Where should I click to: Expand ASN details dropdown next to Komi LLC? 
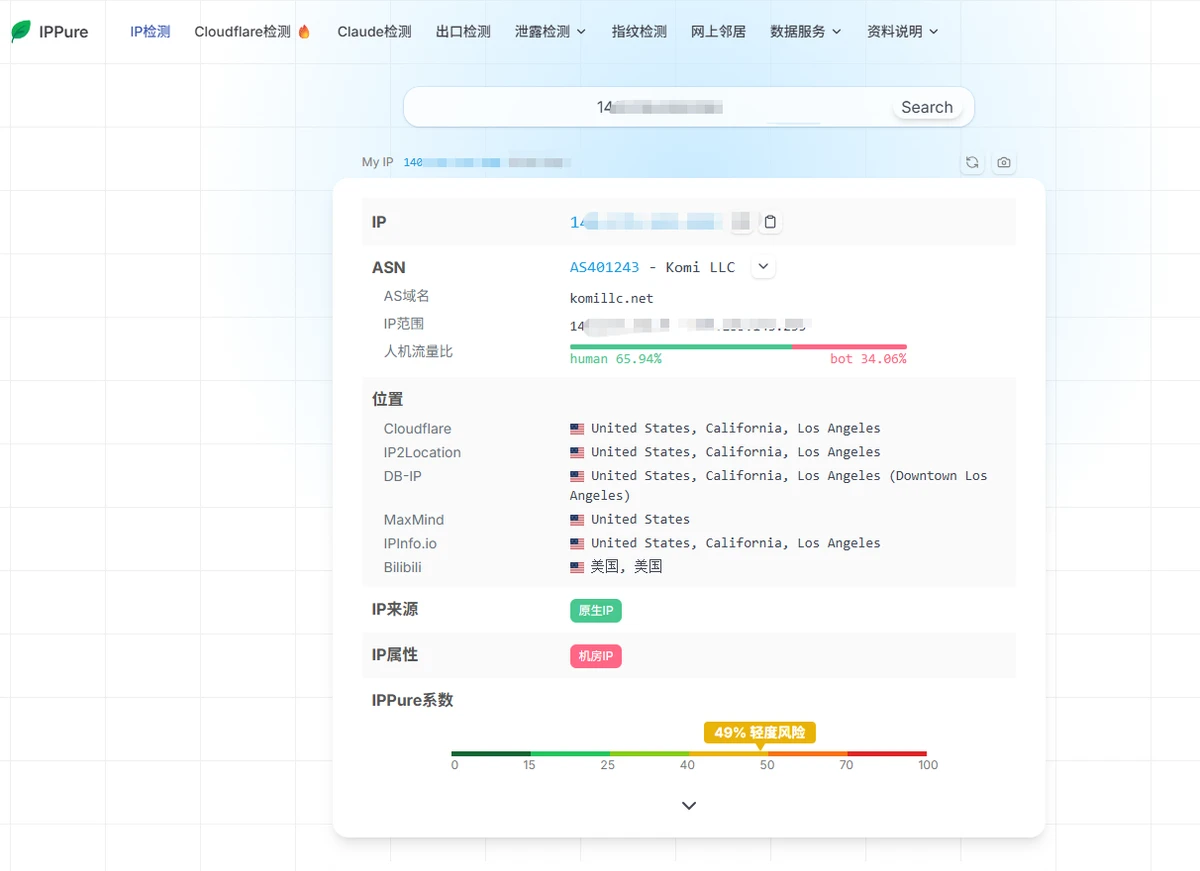pyautogui.click(x=763, y=267)
